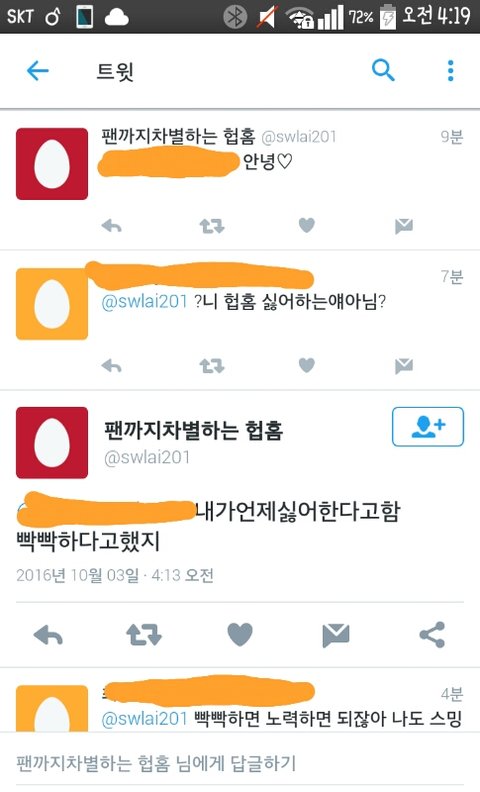The height and width of the screenshot is (792, 480).
Task: Tap the red egg avatar of the first tweet
Action: [x=52, y=164]
